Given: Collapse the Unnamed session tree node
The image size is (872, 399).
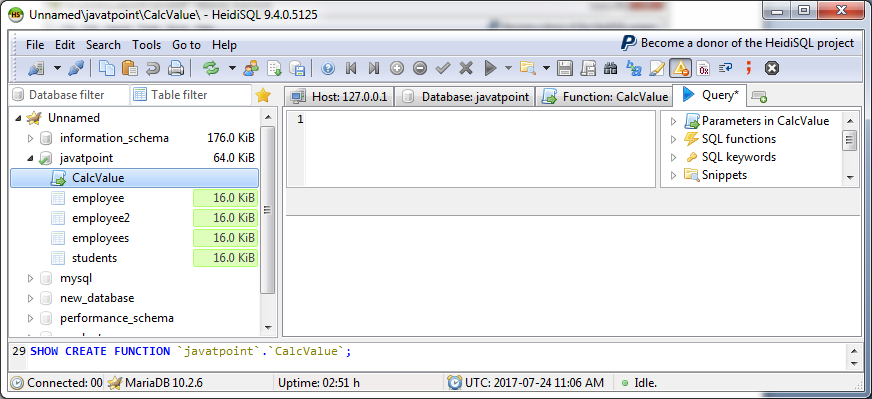Looking at the screenshot, I should (19, 118).
